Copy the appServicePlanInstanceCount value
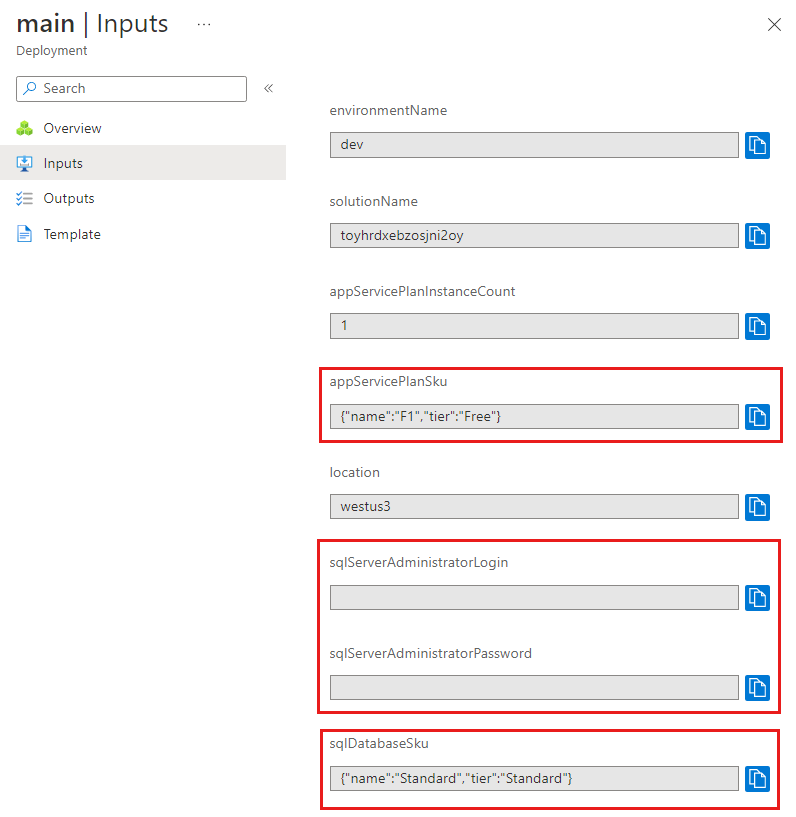796x817 pixels. tap(757, 326)
